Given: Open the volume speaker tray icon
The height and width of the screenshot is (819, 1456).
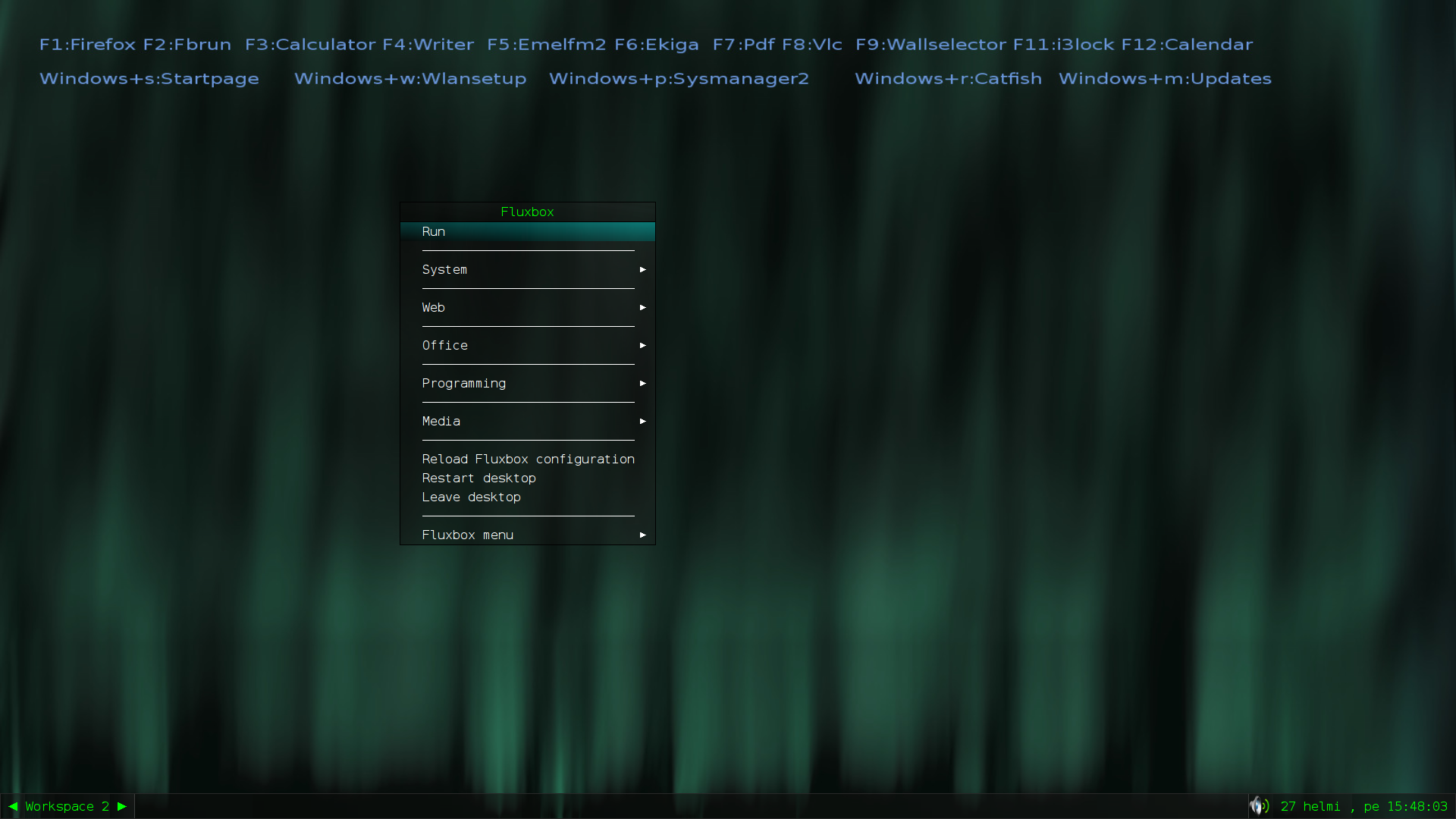Looking at the screenshot, I should pos(1259,805).
